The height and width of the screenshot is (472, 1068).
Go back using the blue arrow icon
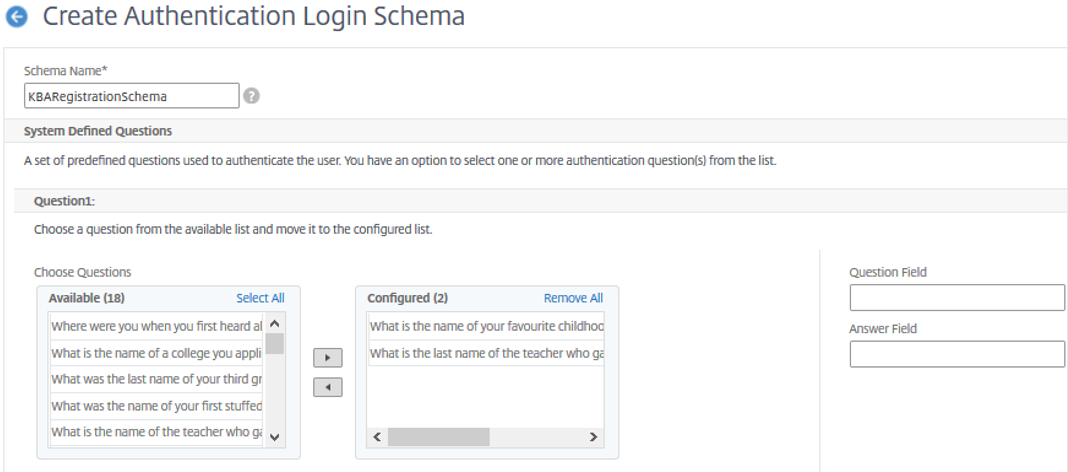(16, 17)
